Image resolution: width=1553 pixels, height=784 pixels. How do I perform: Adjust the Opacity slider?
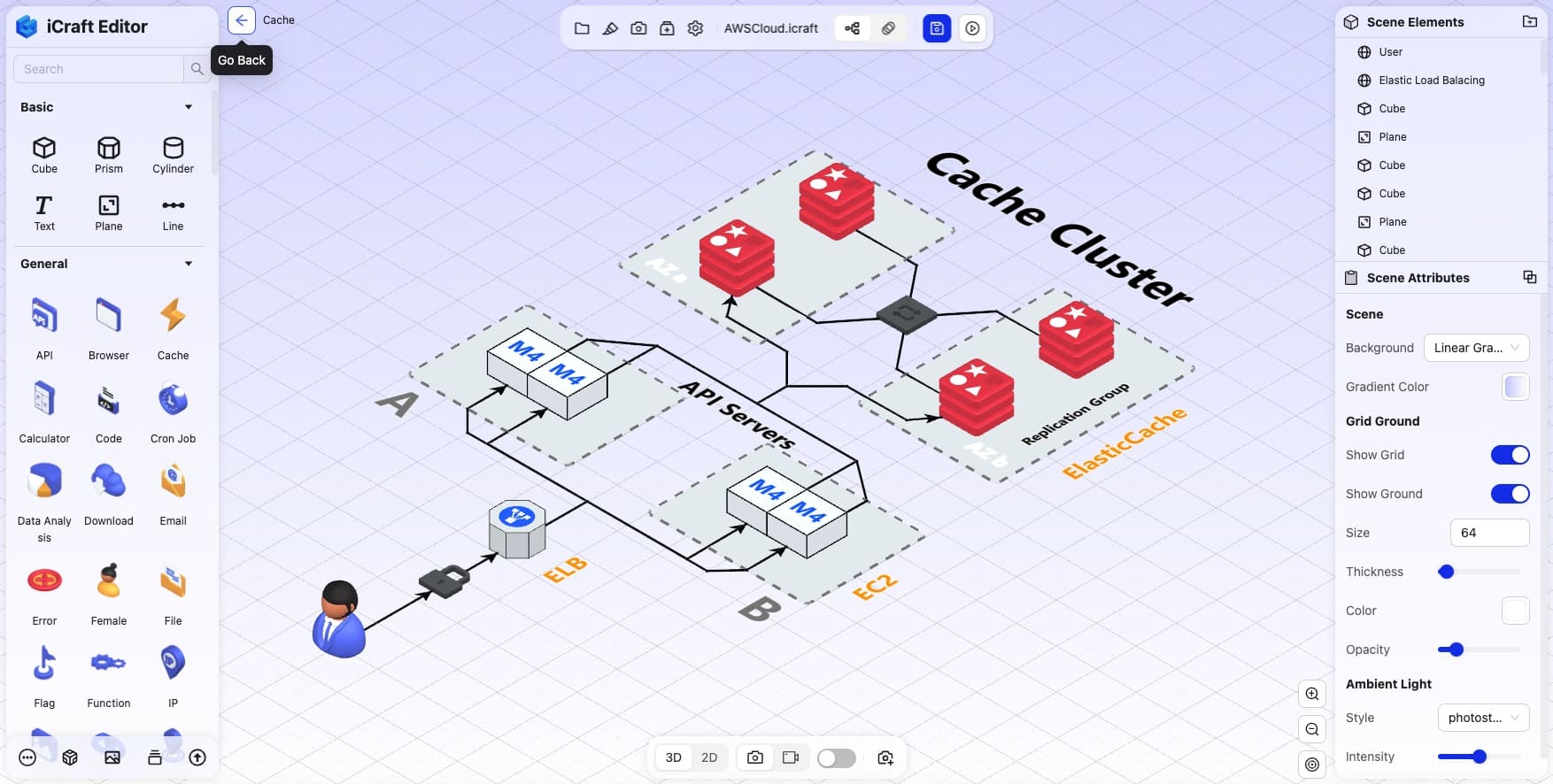[x=1480, y=649]
